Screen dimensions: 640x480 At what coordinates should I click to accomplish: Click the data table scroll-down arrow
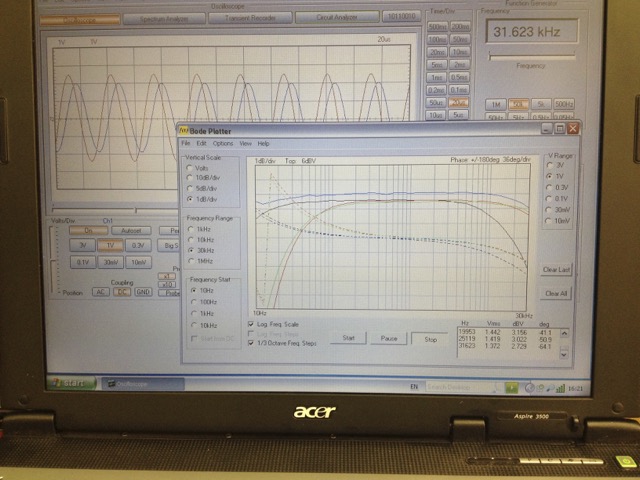[564, 354]
